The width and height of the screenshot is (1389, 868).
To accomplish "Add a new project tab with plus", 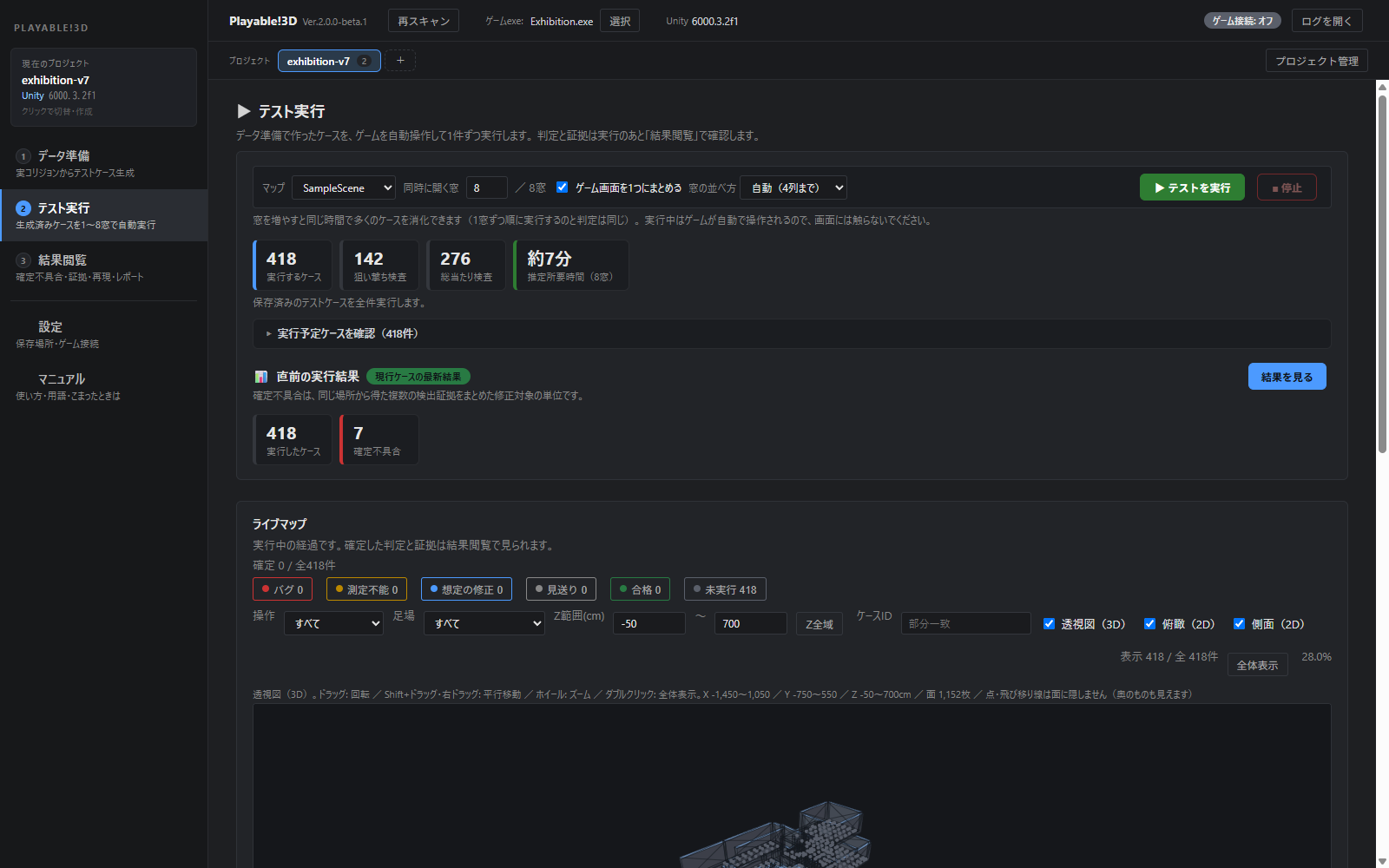I will pyautogui.click(x=400, y=61).
